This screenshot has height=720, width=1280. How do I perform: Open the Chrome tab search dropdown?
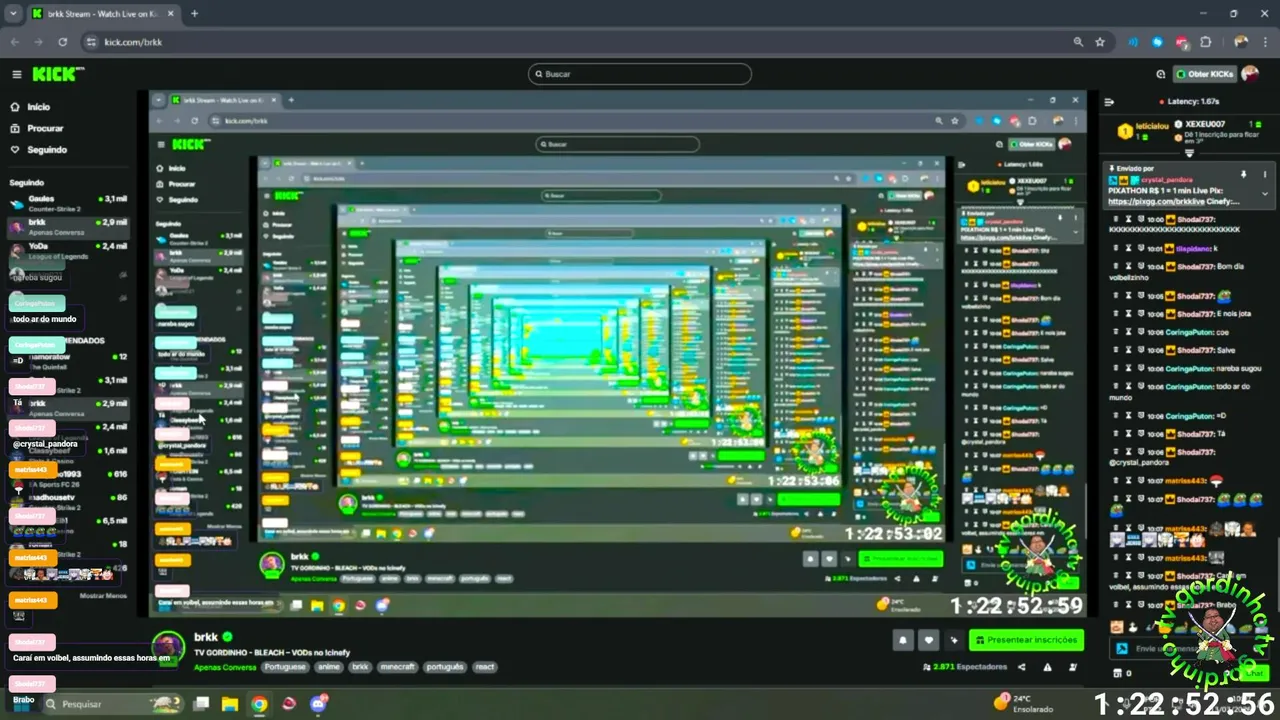click(13, 14)
